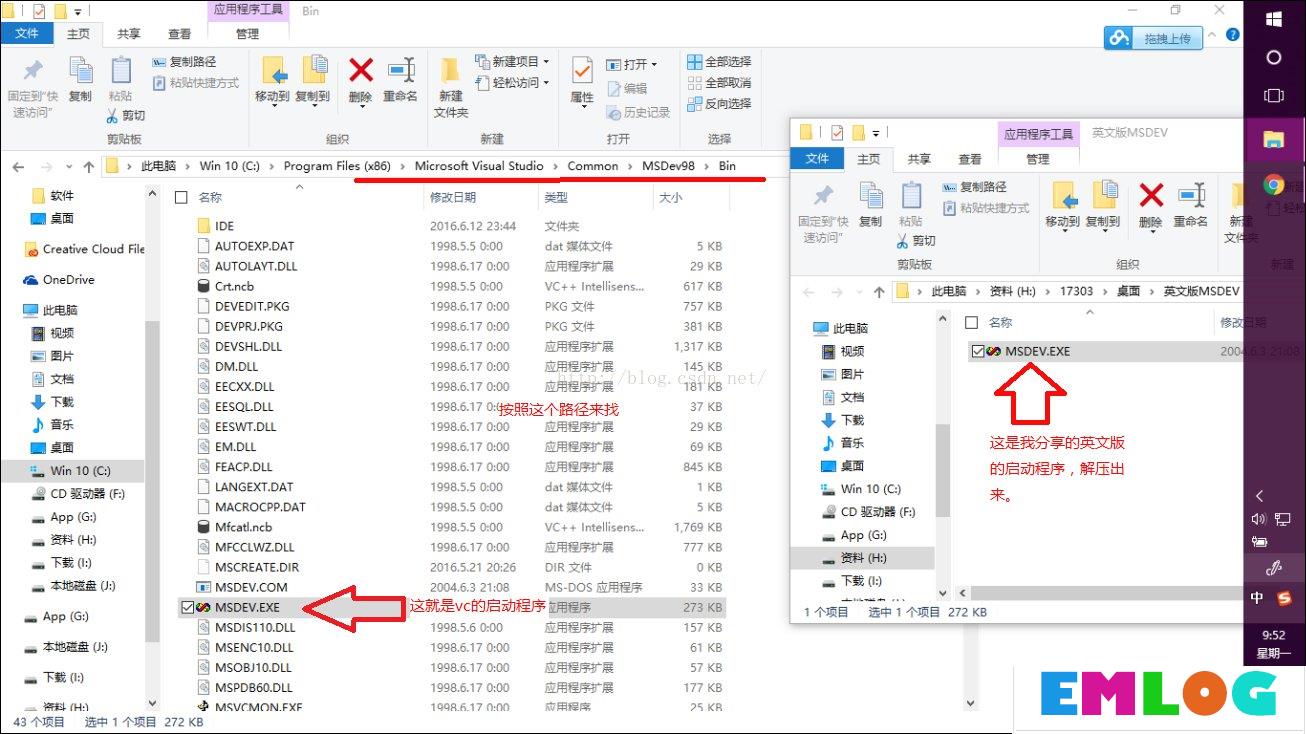Click 复制到 in Bin window ribbon
1306x734 pixels.
(313, 80)
